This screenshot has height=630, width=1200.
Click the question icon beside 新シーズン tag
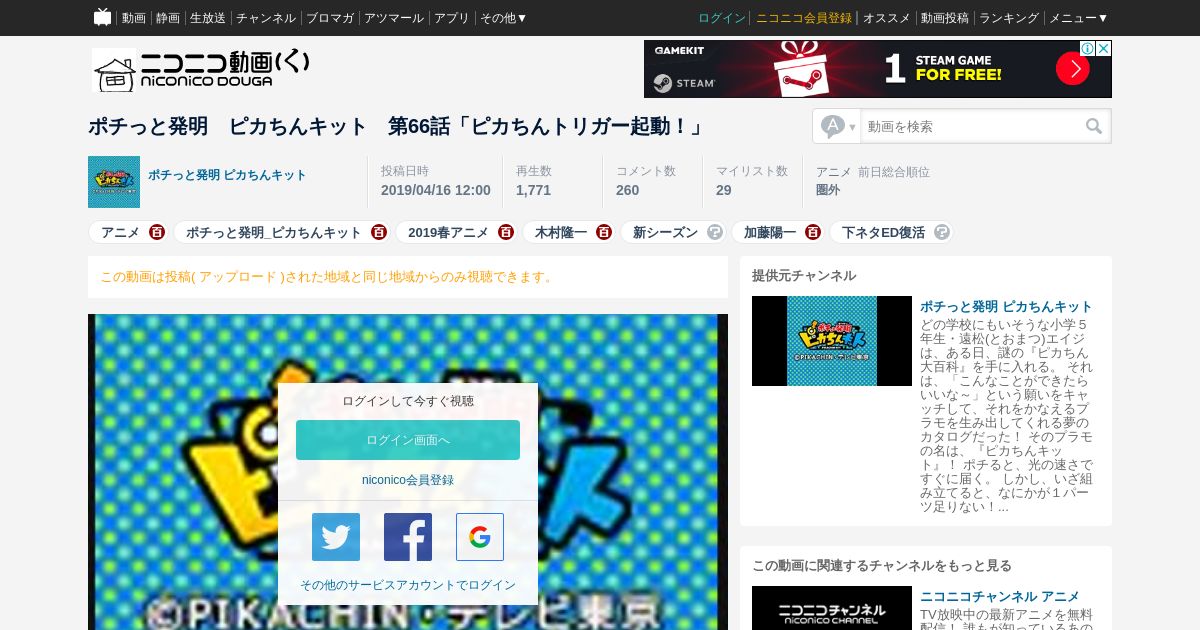pos(715,232)
